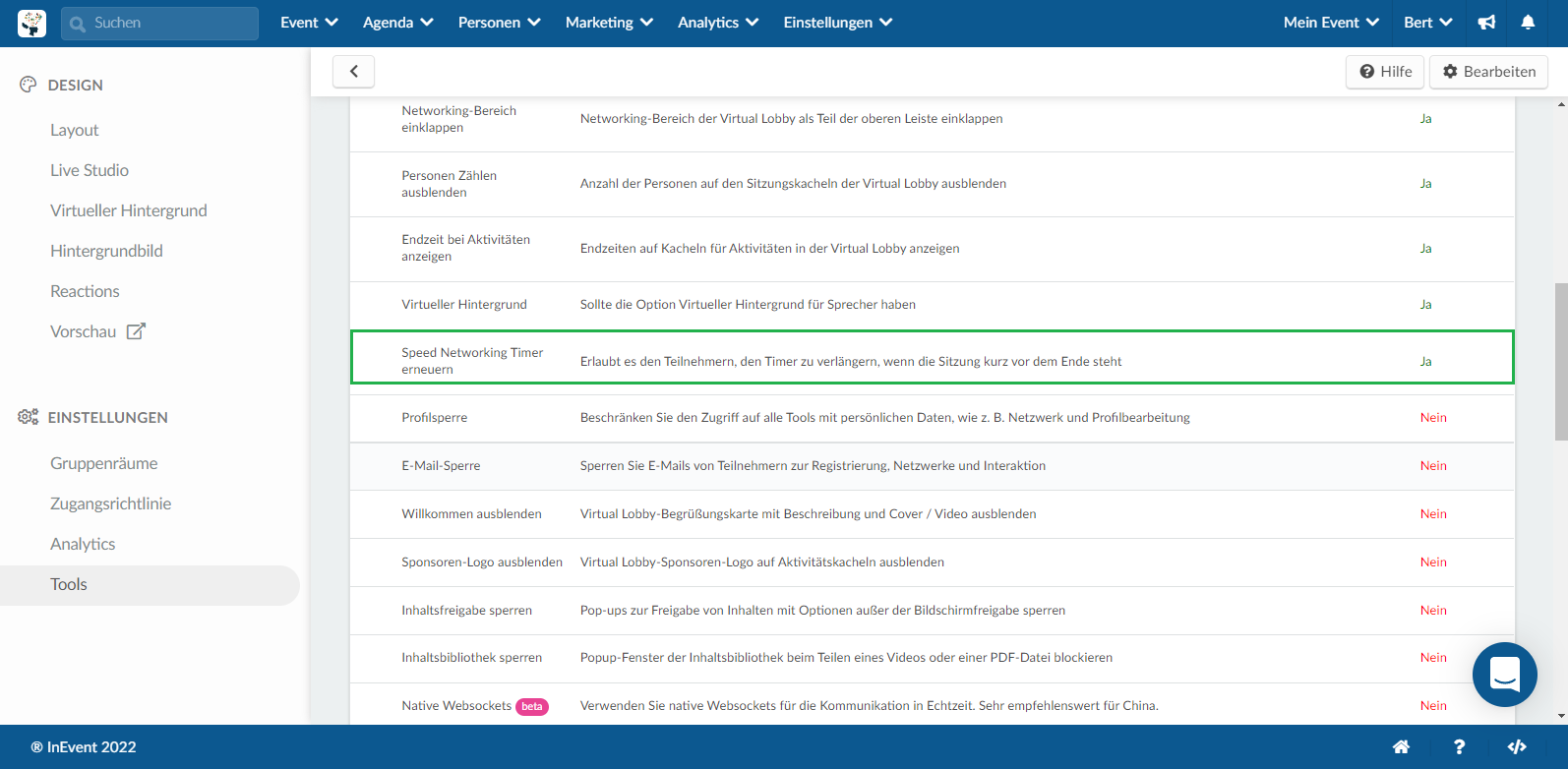Click the Personen Zählen ausblenden label
1568x769 pixels.
pos(449,184)
